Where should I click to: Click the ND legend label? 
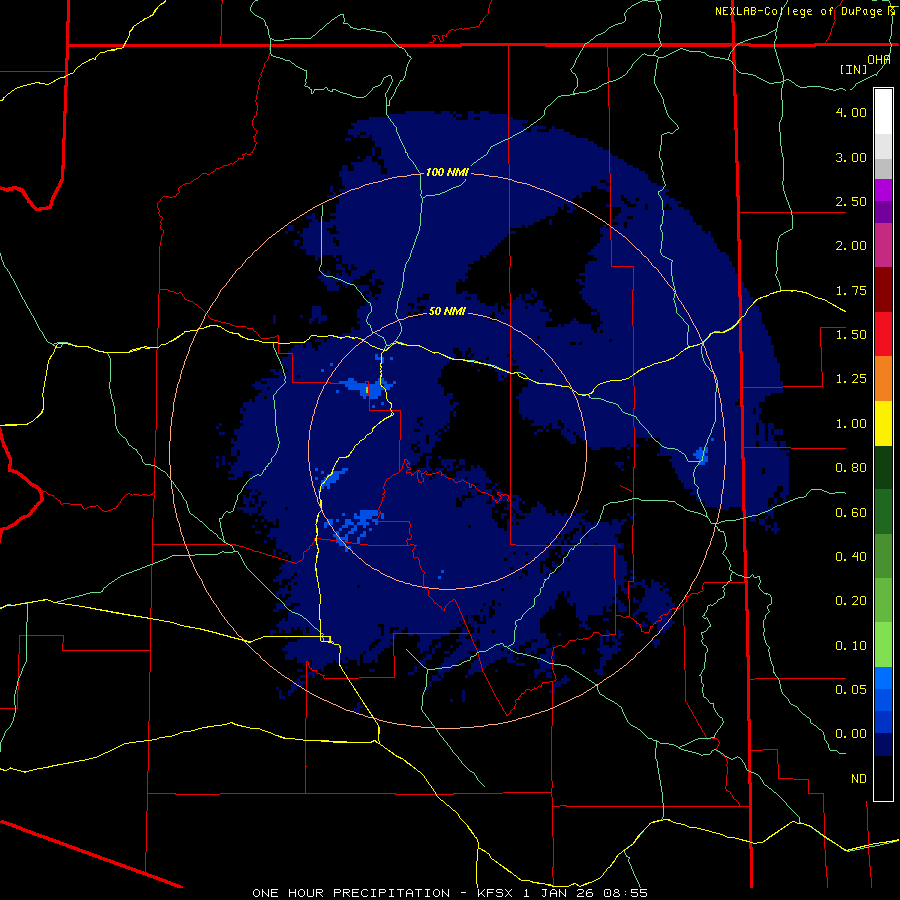[859, 779]
